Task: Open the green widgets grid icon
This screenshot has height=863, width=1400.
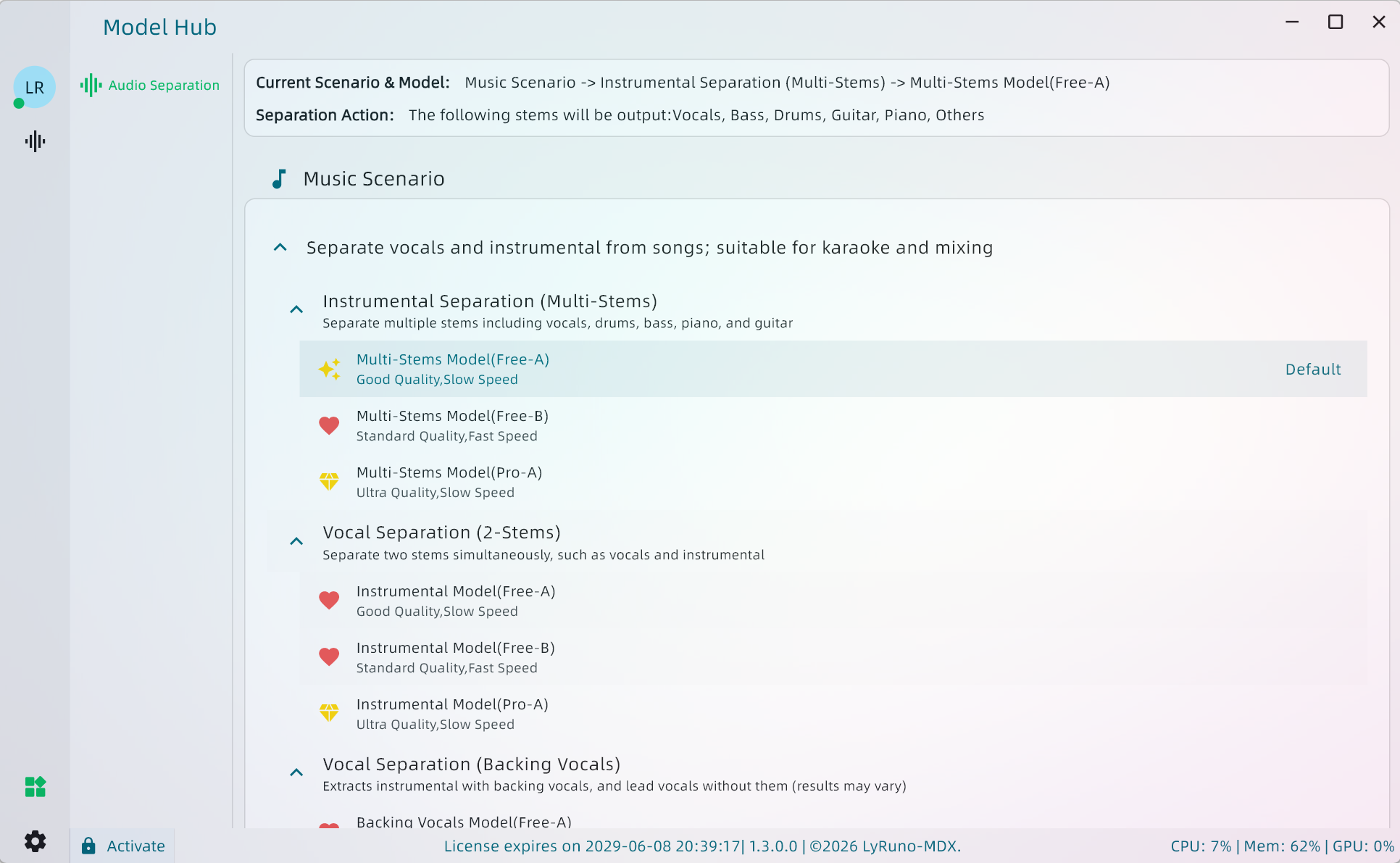Action: click(x=35, y=787)
